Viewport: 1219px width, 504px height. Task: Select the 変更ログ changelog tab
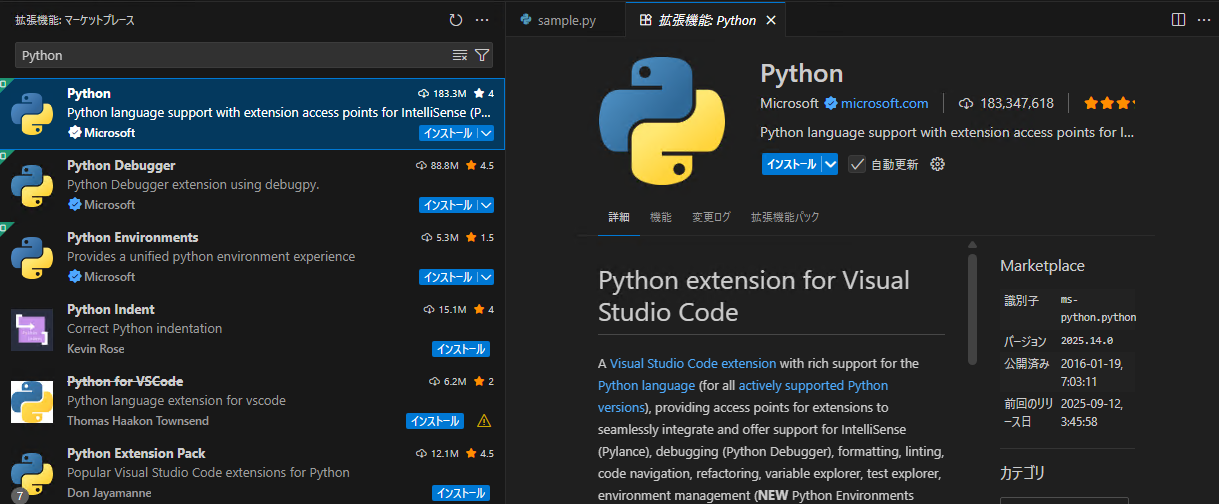pyautogui.click(x=712, y=217)
